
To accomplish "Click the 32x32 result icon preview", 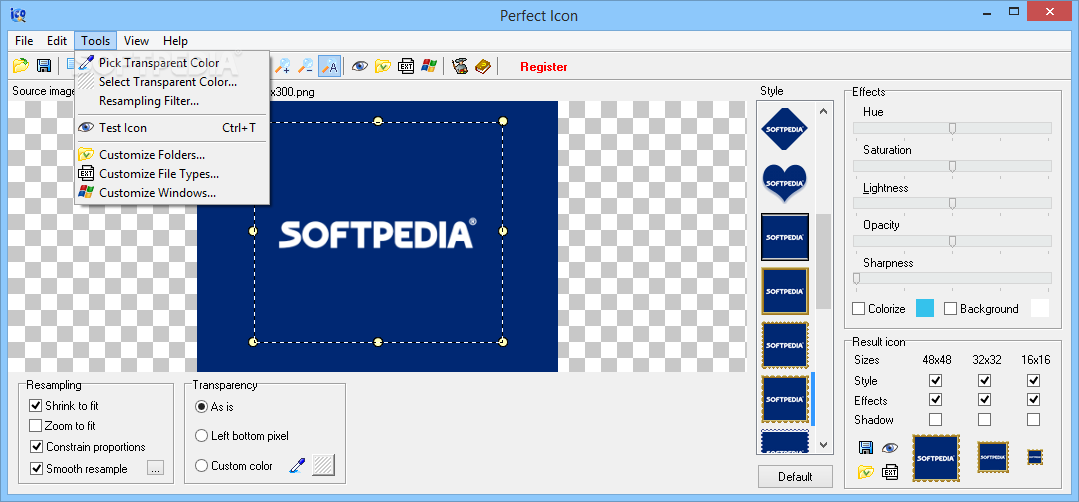I will (x=993, y=457).
